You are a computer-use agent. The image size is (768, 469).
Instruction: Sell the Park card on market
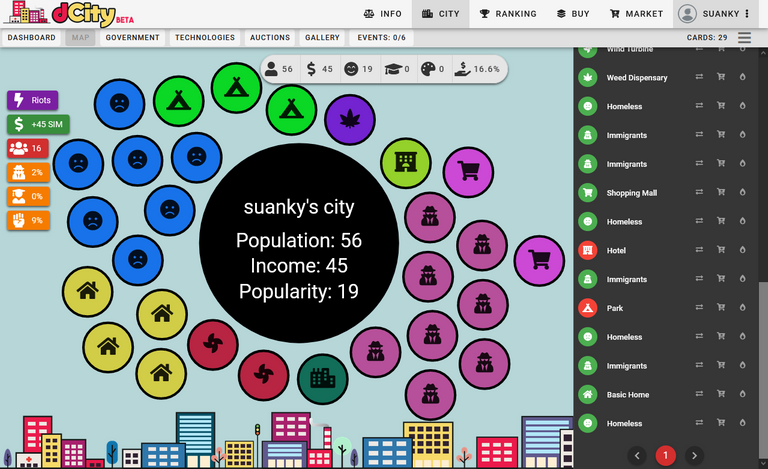click(721, 307)
